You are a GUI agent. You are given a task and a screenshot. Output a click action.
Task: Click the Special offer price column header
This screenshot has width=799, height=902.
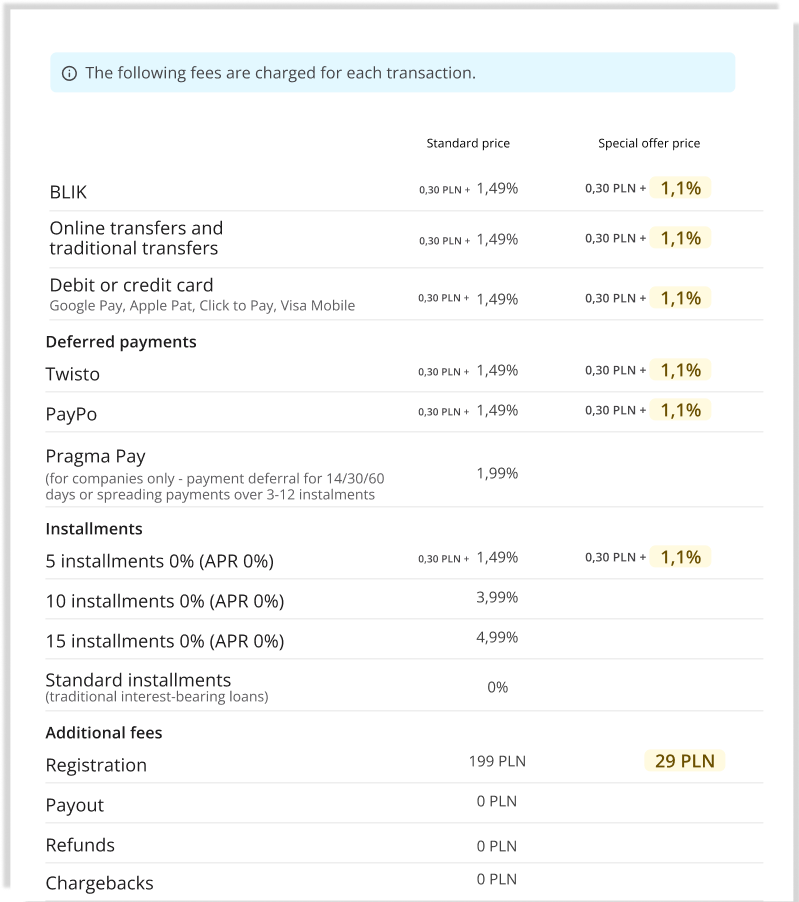pyautogui.click(x=649, y=143)
